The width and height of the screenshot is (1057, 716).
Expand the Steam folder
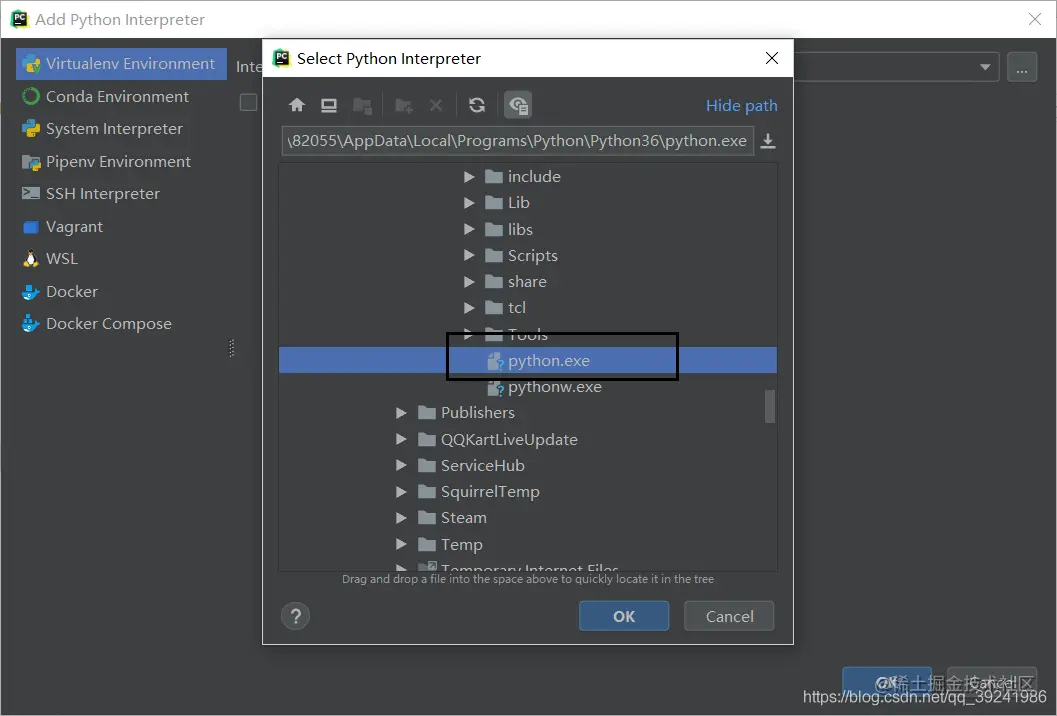tap(401, 518)
